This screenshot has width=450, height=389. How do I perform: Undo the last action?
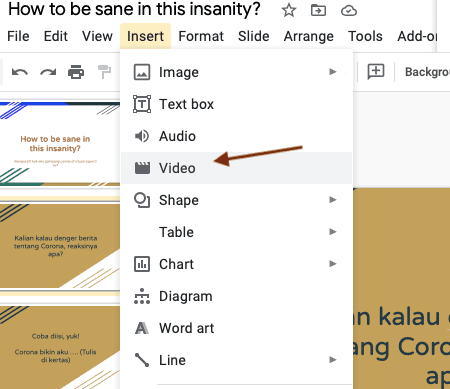tap(20, 72)
